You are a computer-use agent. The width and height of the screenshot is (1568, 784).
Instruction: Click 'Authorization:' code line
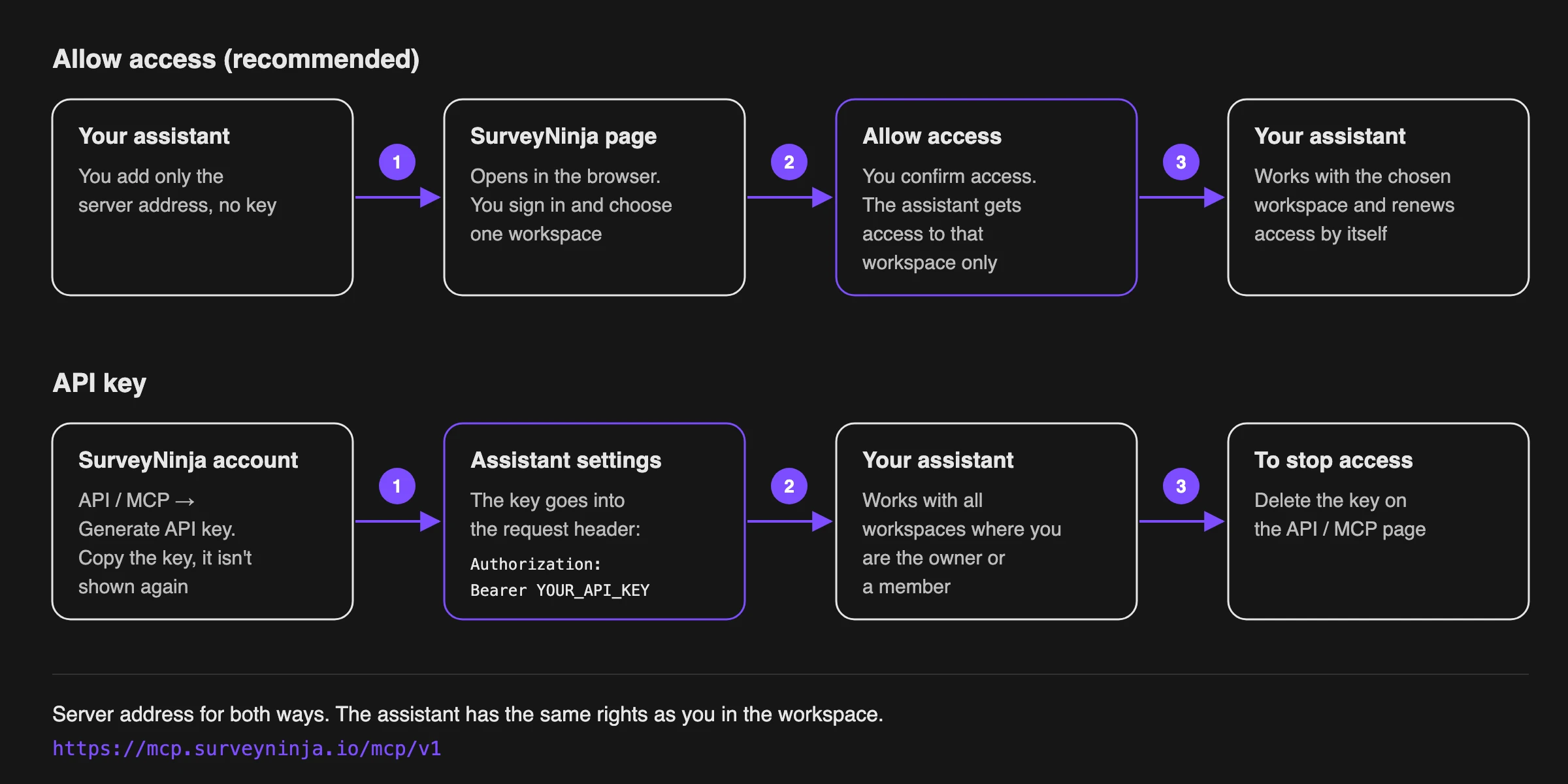[x=536, y=564]
